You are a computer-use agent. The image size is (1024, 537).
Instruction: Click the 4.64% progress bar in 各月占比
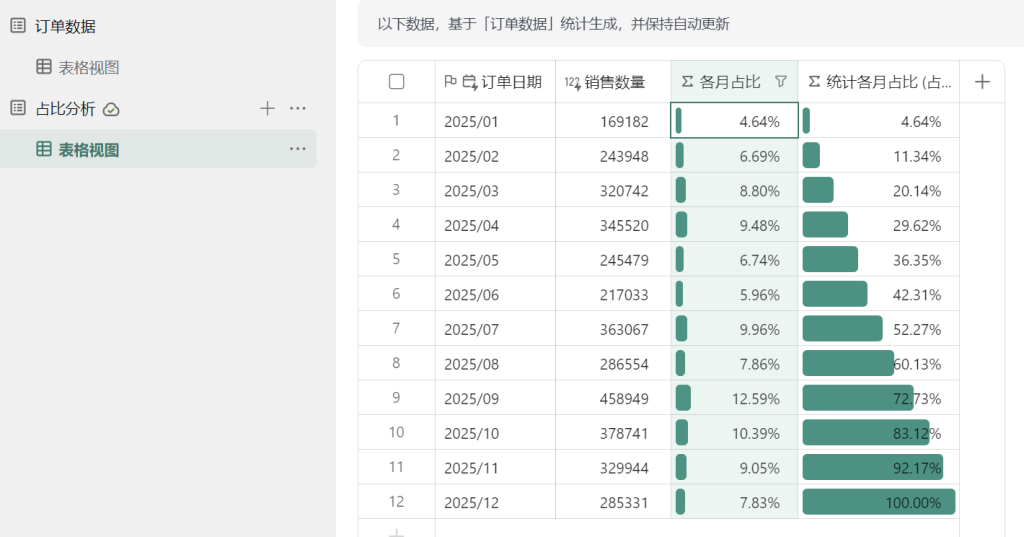679,121
